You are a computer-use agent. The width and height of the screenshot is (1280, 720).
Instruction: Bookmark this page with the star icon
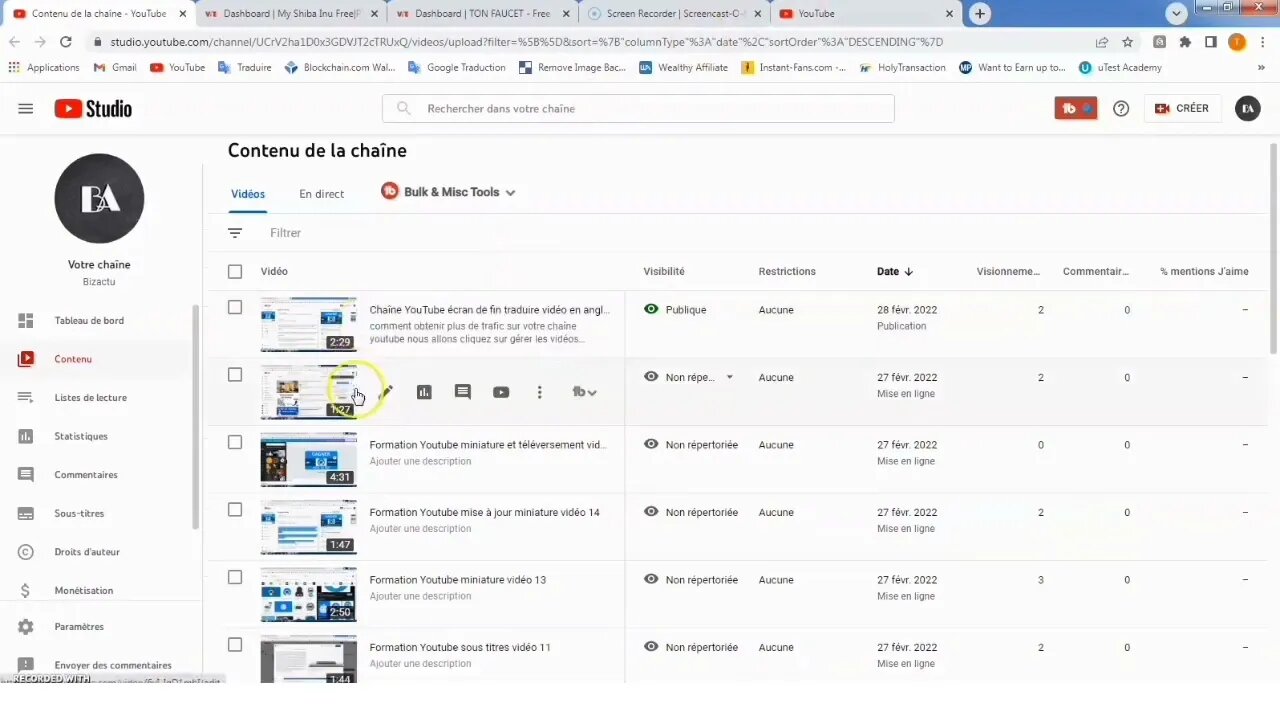point(1128,42)
